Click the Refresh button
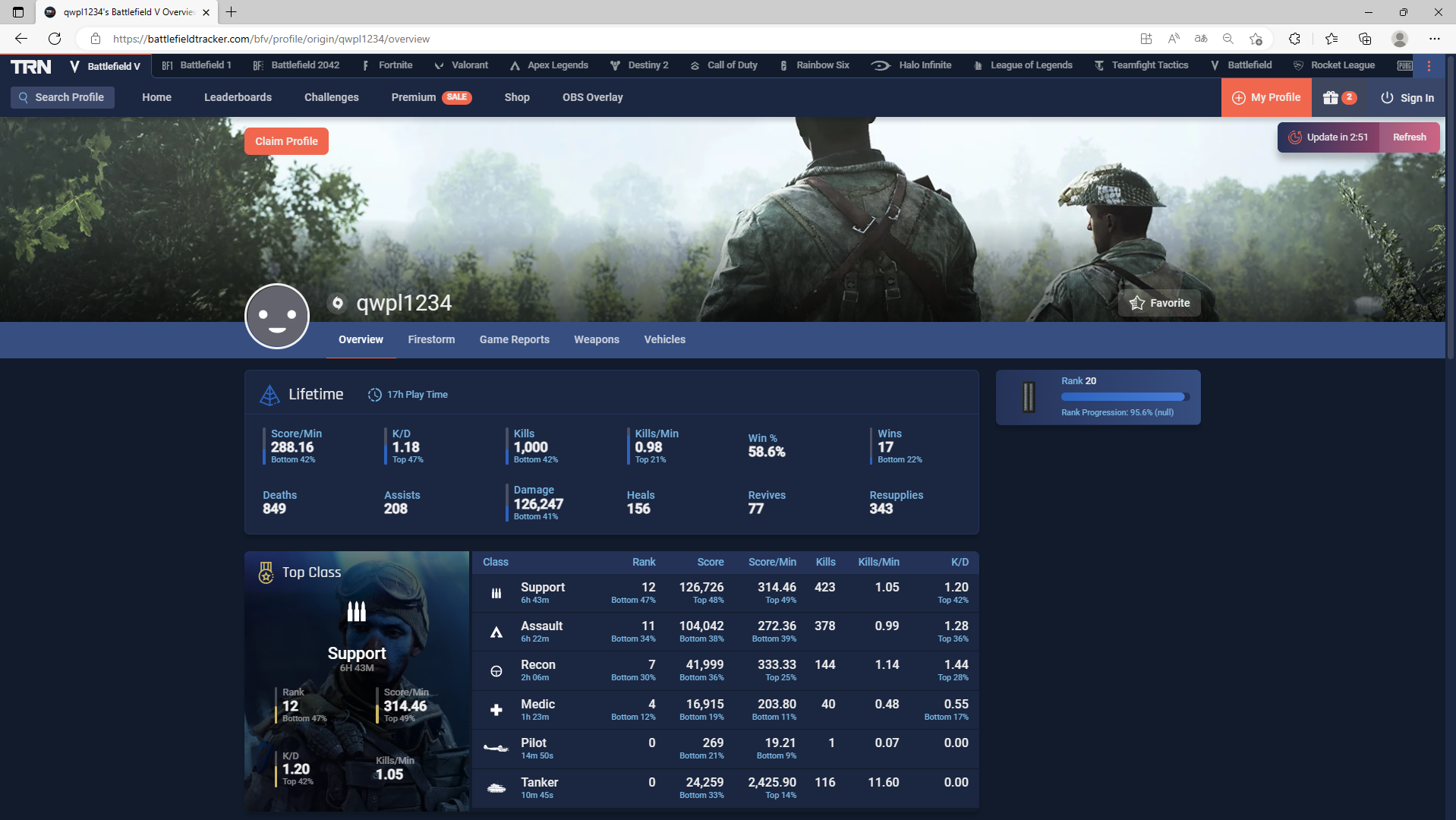 (1409, 137)
